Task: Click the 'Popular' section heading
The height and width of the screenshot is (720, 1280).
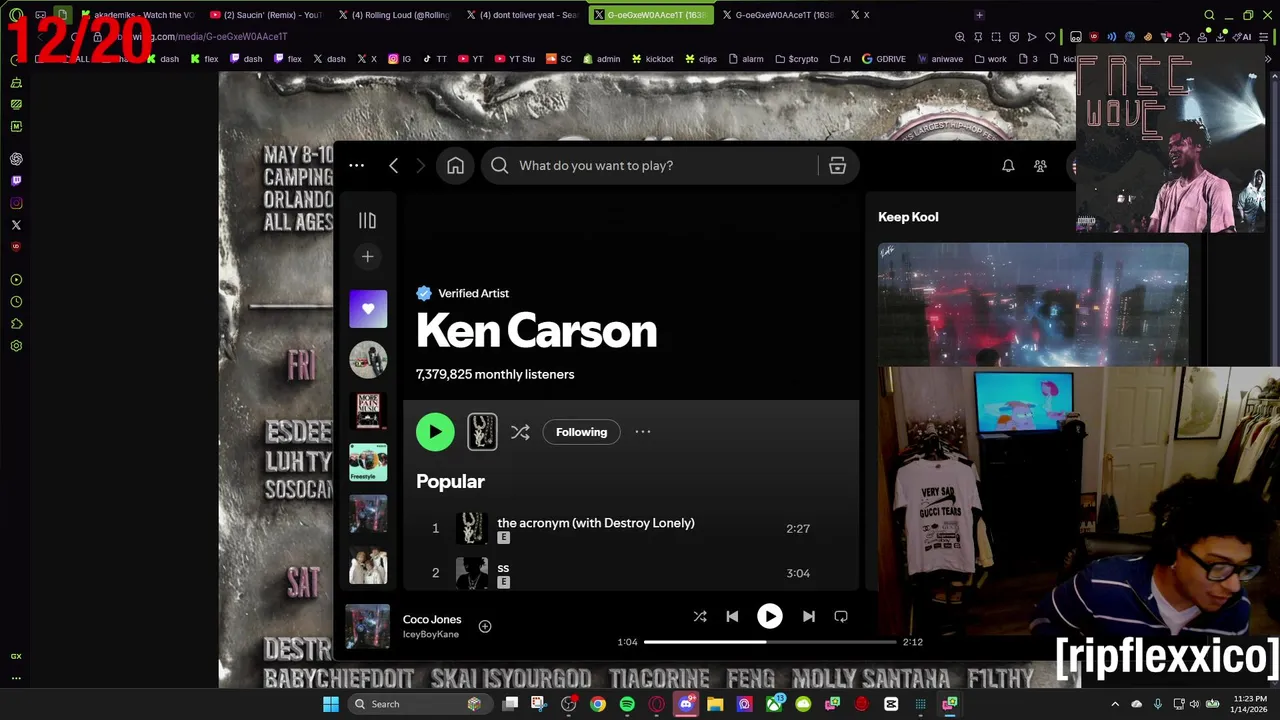Action: coord(450,481)
